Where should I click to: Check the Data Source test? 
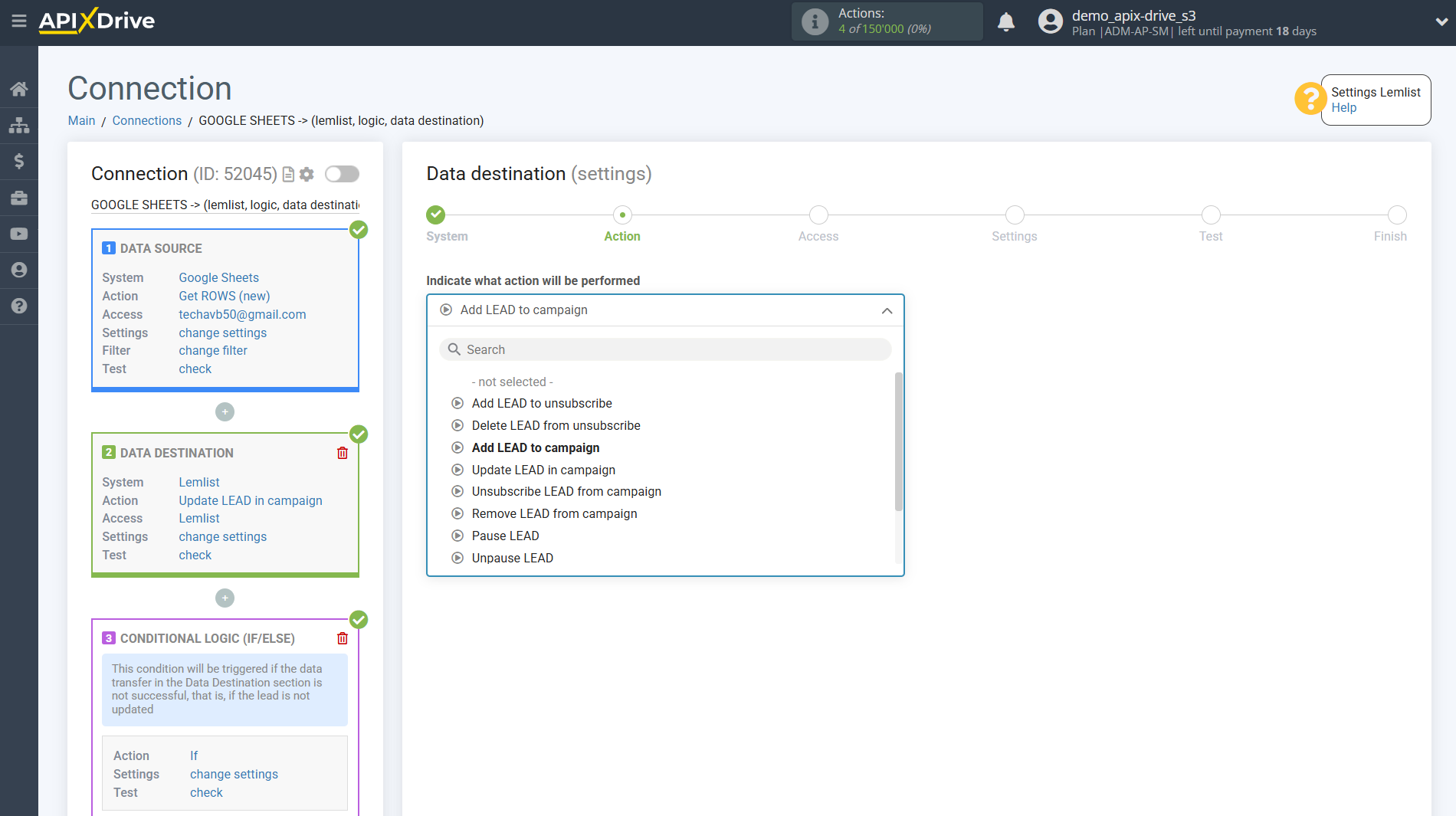coord(195,369)
